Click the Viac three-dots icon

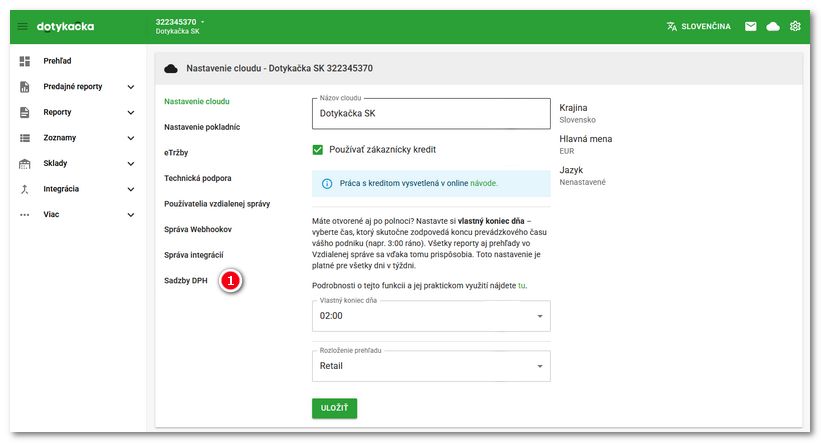pyautogui.click(x=25, y=215)
